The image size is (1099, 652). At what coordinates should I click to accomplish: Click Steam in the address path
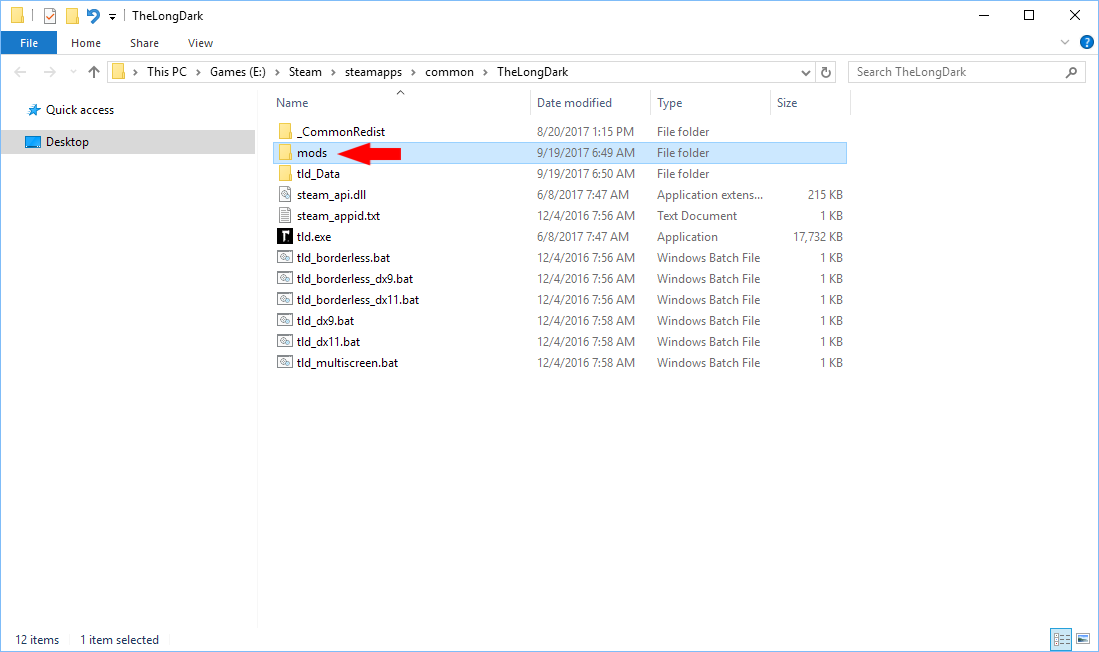305,72
